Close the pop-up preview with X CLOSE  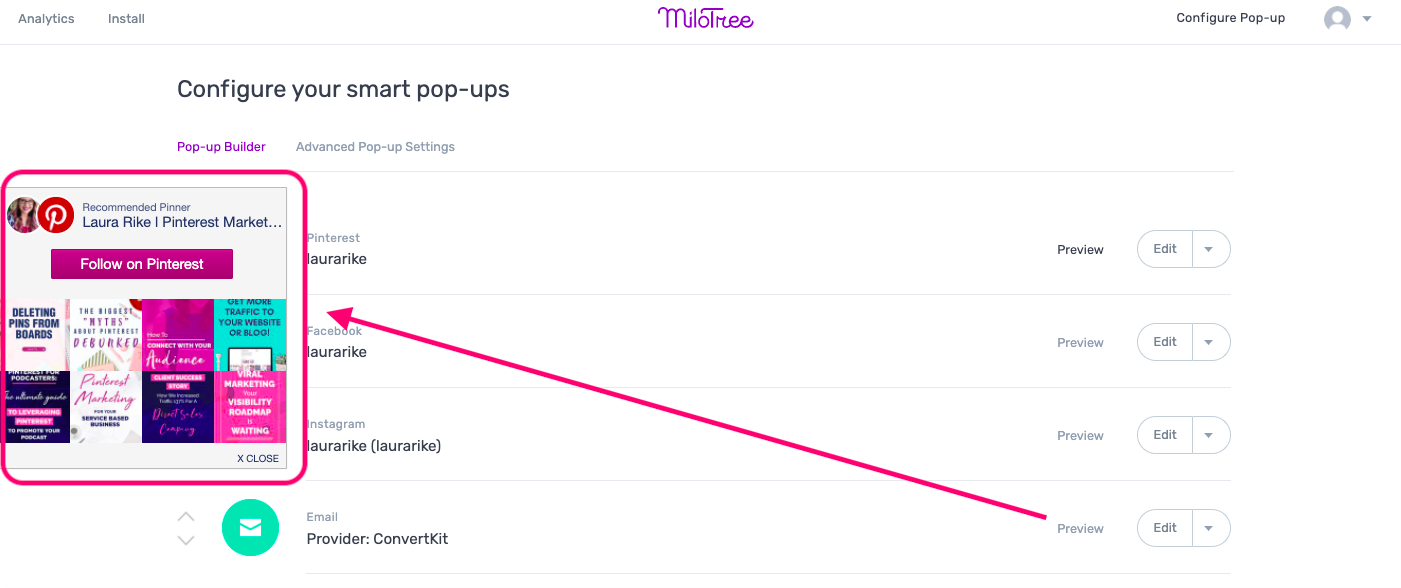[258, 458]
